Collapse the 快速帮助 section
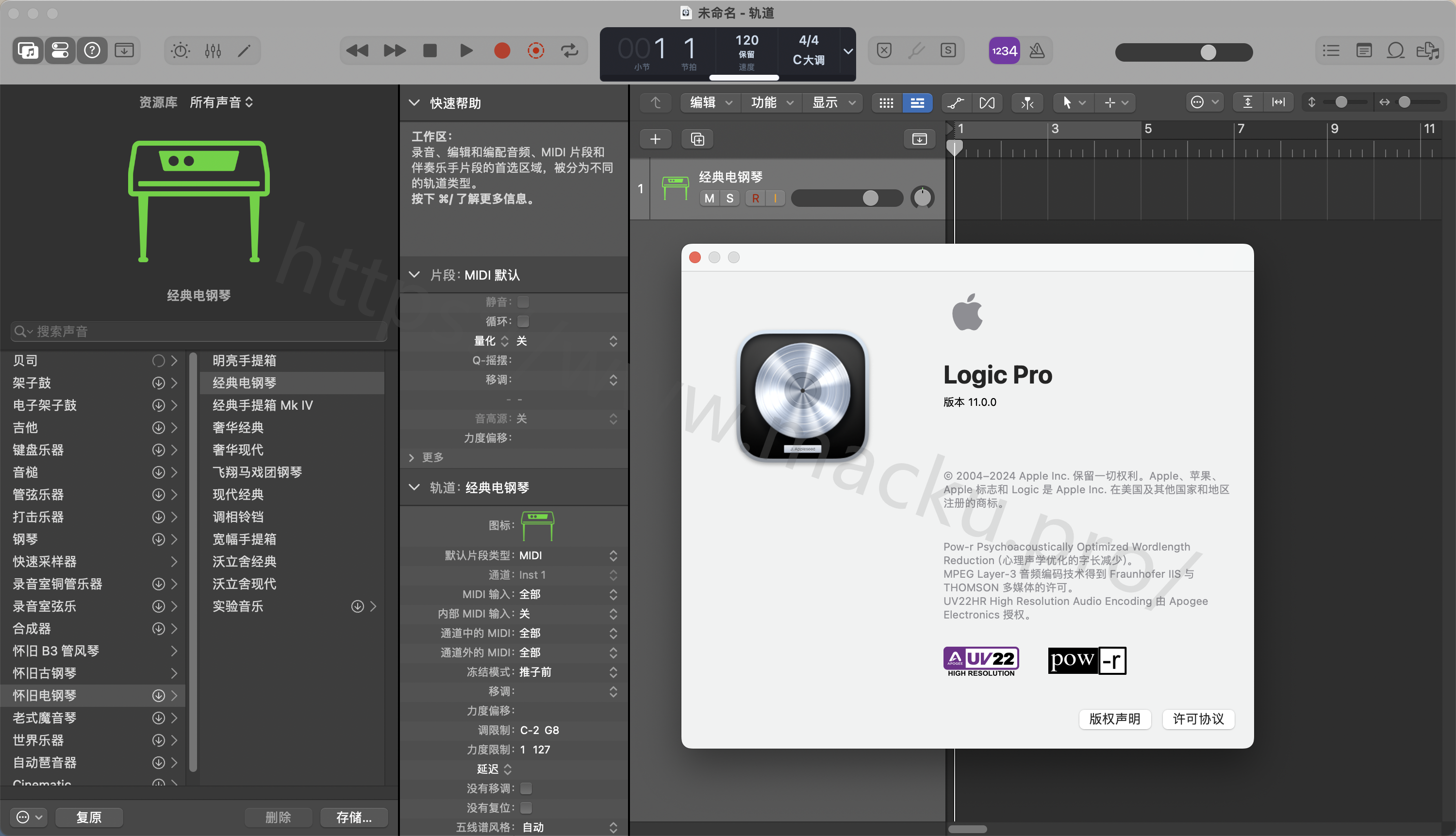 click(414, 103)
